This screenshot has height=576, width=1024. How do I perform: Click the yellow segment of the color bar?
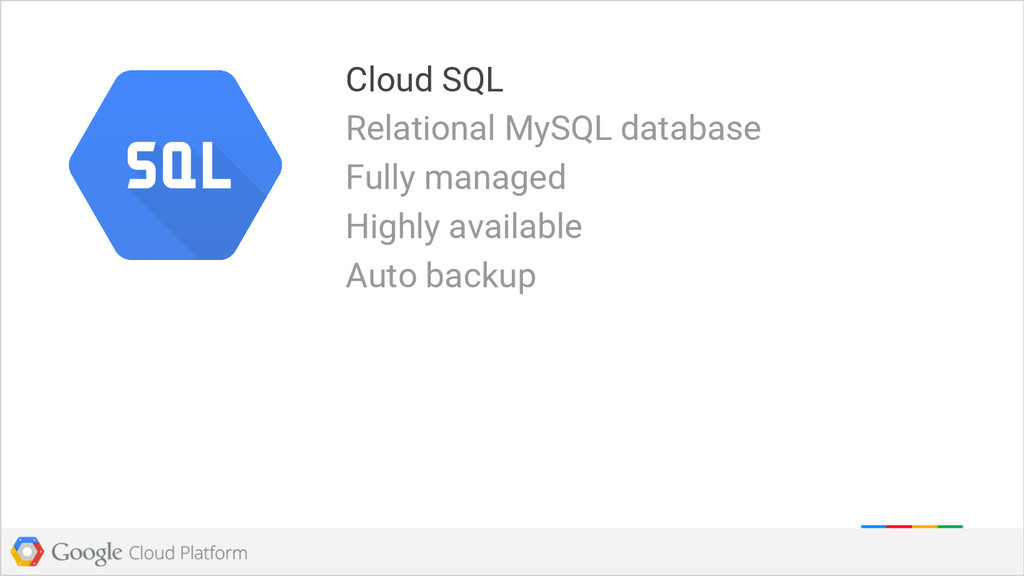click(925, 526)
